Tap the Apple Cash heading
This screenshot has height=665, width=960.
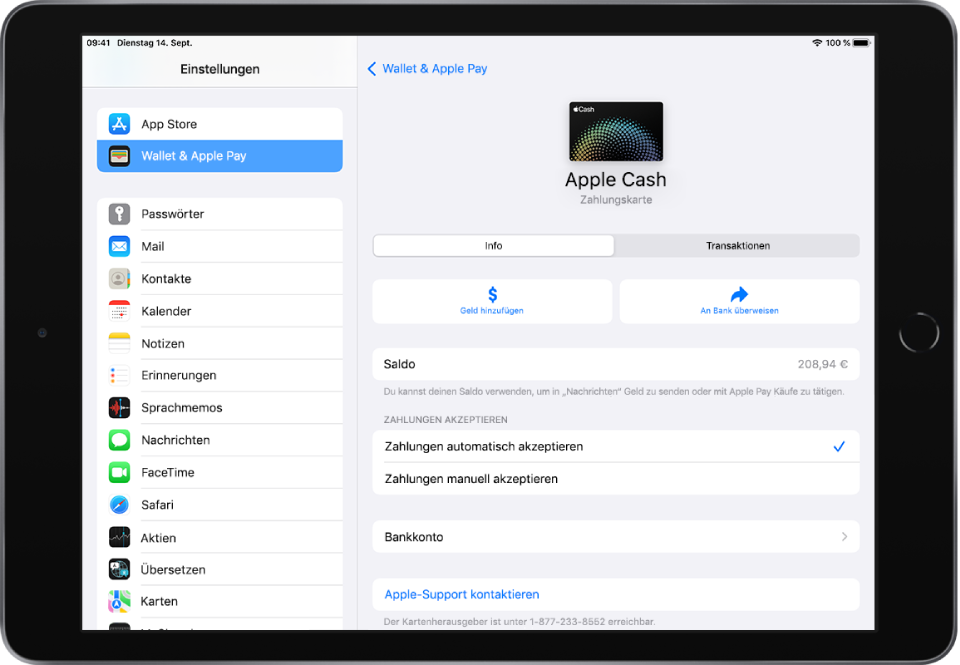[616, 179]
